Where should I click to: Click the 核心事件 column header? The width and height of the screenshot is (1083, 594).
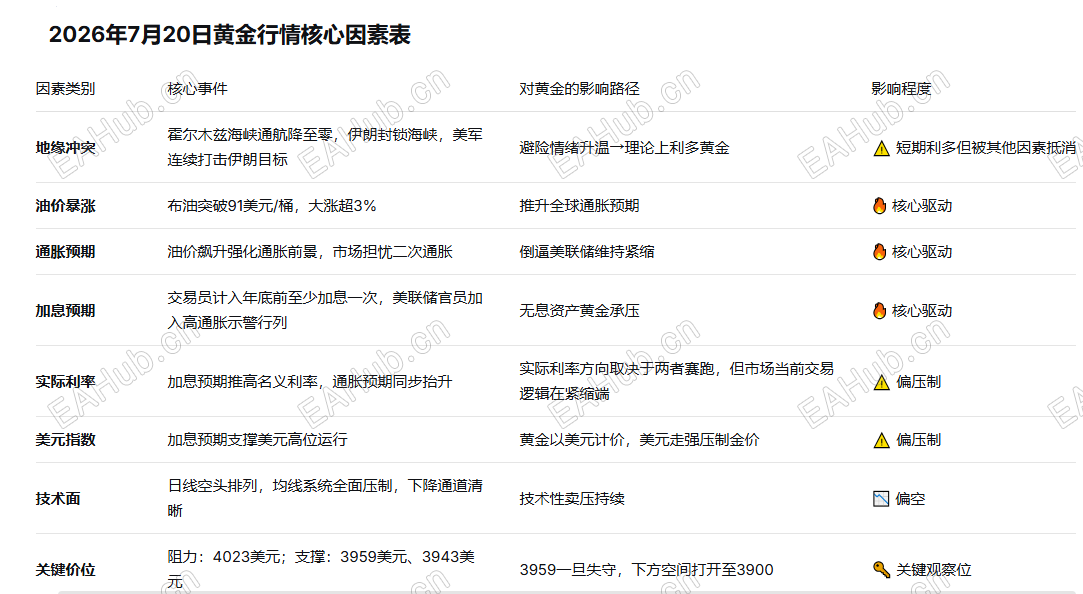(197, 88)
